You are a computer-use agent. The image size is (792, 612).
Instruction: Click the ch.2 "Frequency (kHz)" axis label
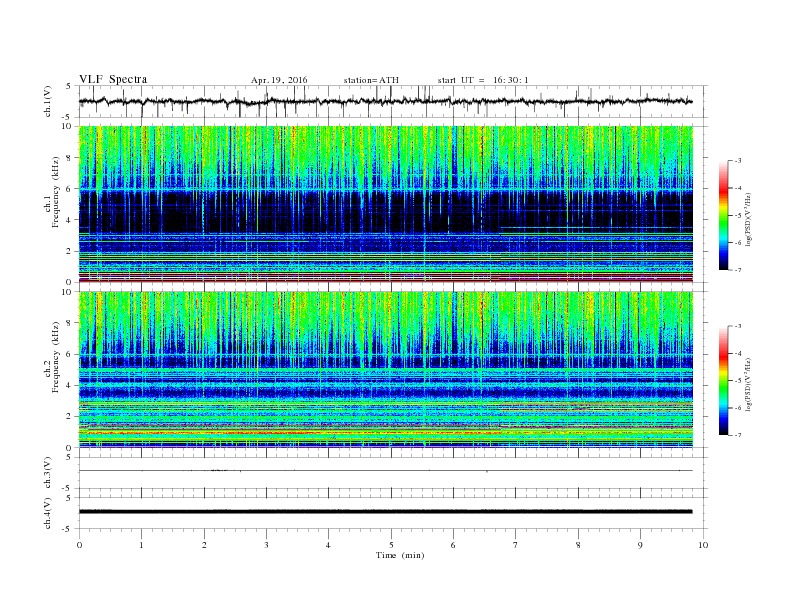[x=56, y=357]
